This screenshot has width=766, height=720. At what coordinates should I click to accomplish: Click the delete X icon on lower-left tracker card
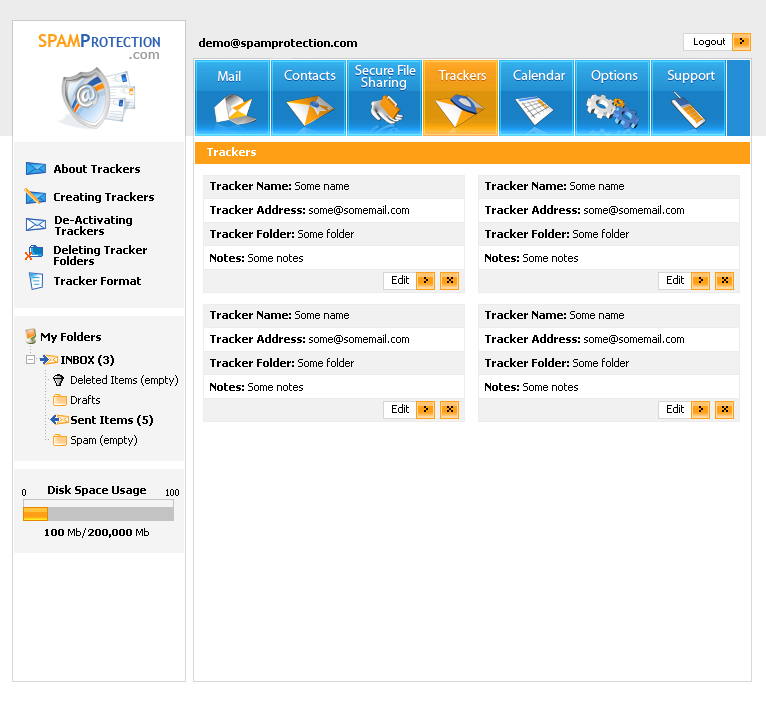pyautogui.click(x=449, y=409)
